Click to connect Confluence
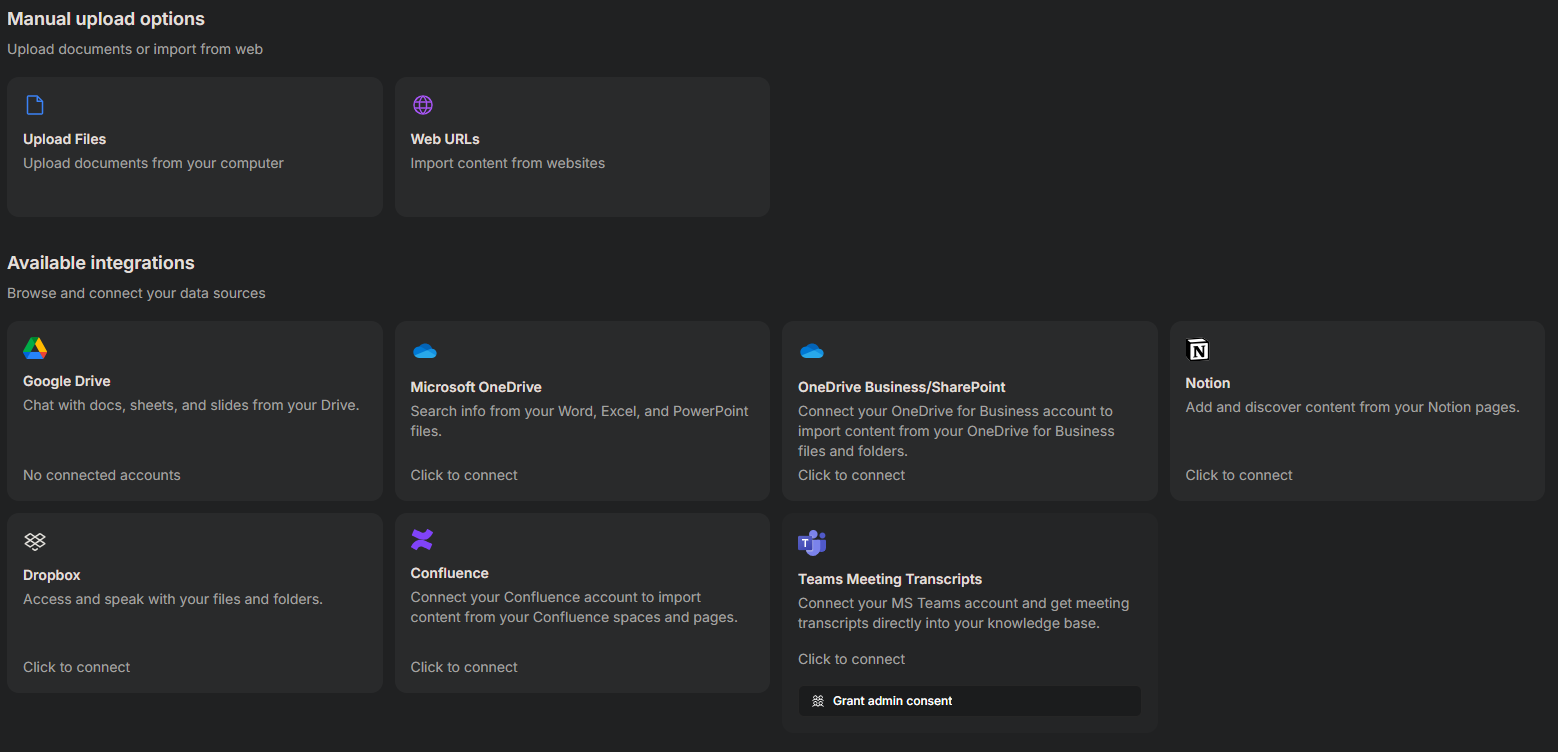The height and width of the screenshot is (752, 1558). pyautogui.click(x=464, y=667)
